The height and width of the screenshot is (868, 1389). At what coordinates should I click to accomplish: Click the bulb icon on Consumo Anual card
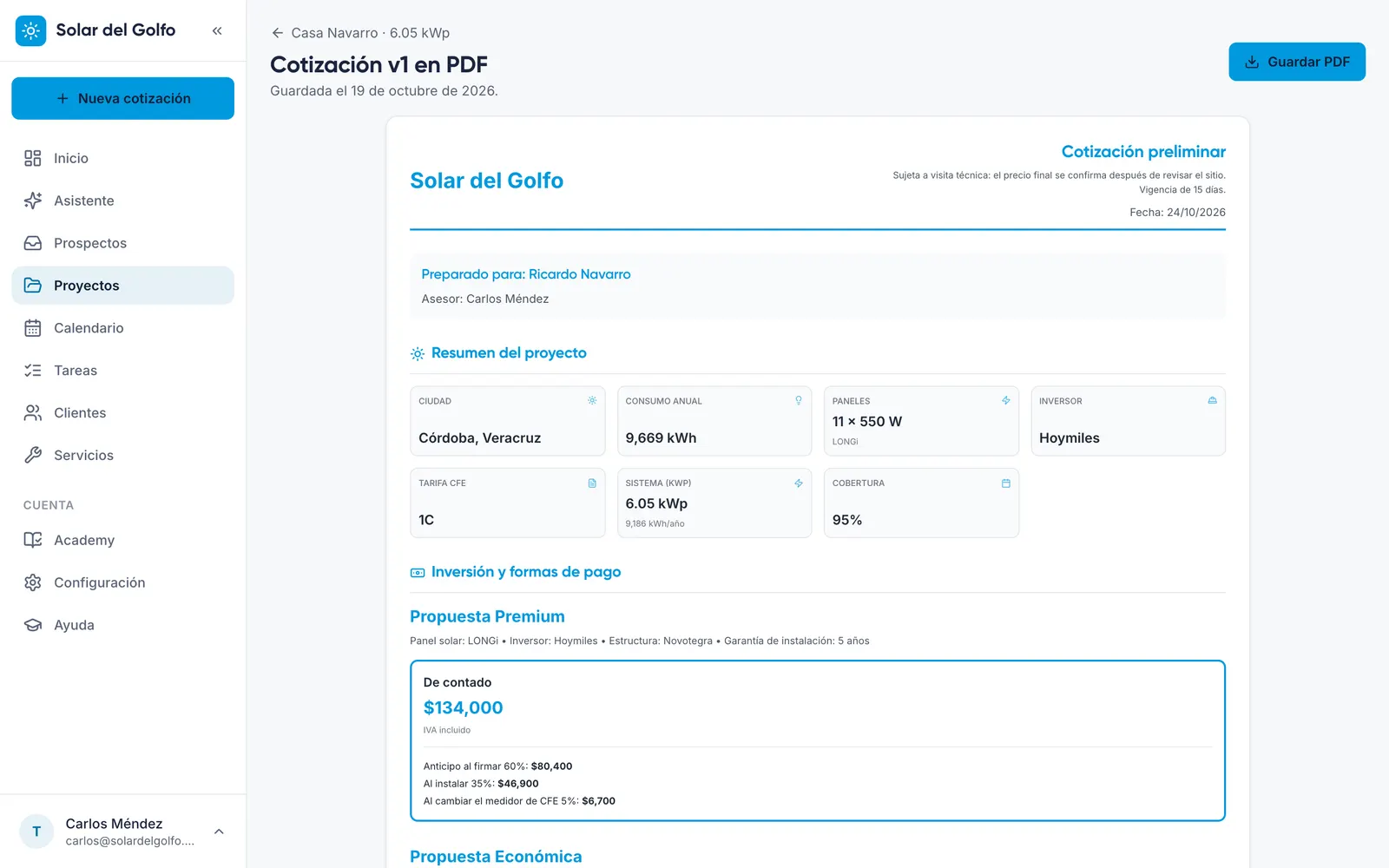tap(799, 401)
